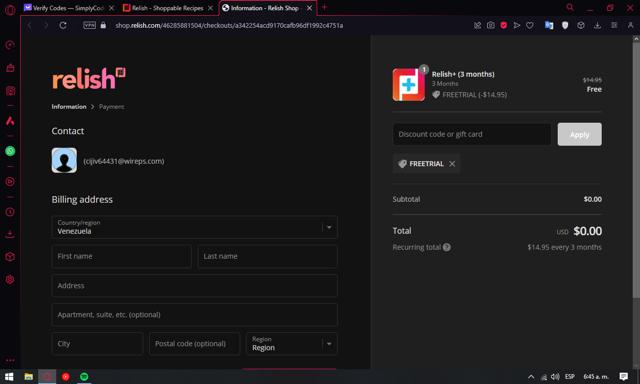
Task: Click the snapshot camera toolbar icon
Action: 491,25
